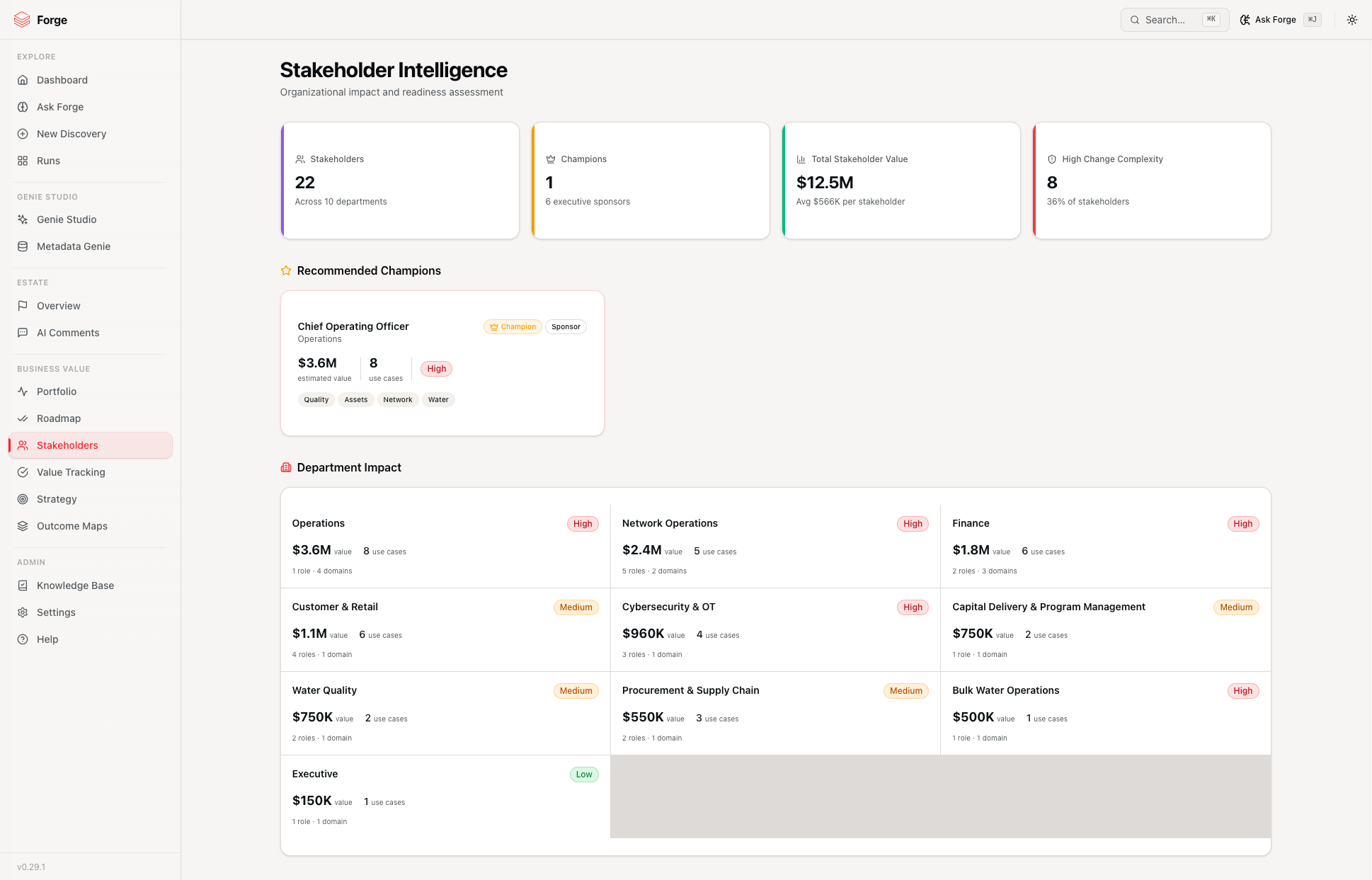This screenshot has width=1372, height=880.
Task: Open the Procurement & Supply Chain card
Action: [775, 713]
